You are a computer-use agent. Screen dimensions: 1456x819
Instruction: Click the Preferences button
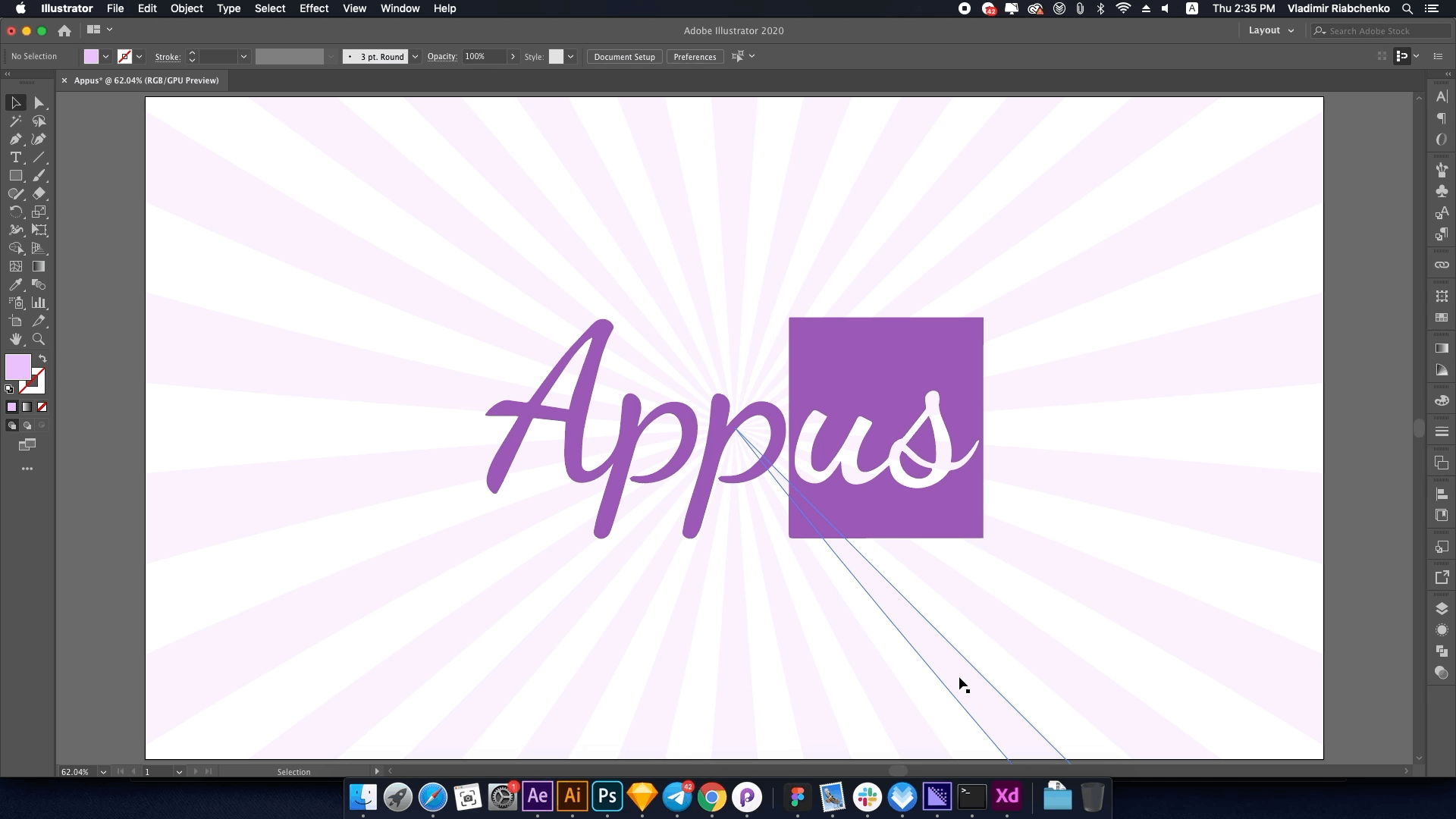tap(696, 56)
